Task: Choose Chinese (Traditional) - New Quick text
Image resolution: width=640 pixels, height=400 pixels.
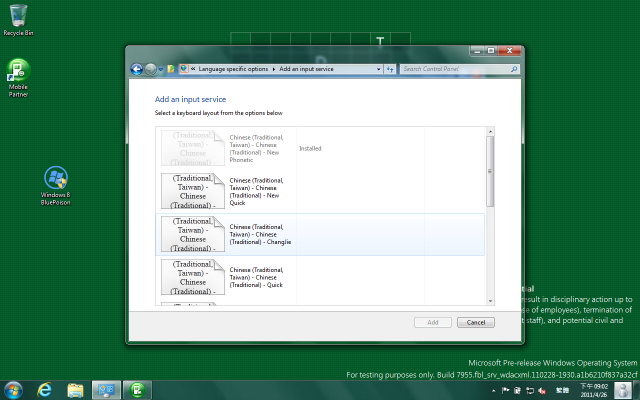Action: 256,191
